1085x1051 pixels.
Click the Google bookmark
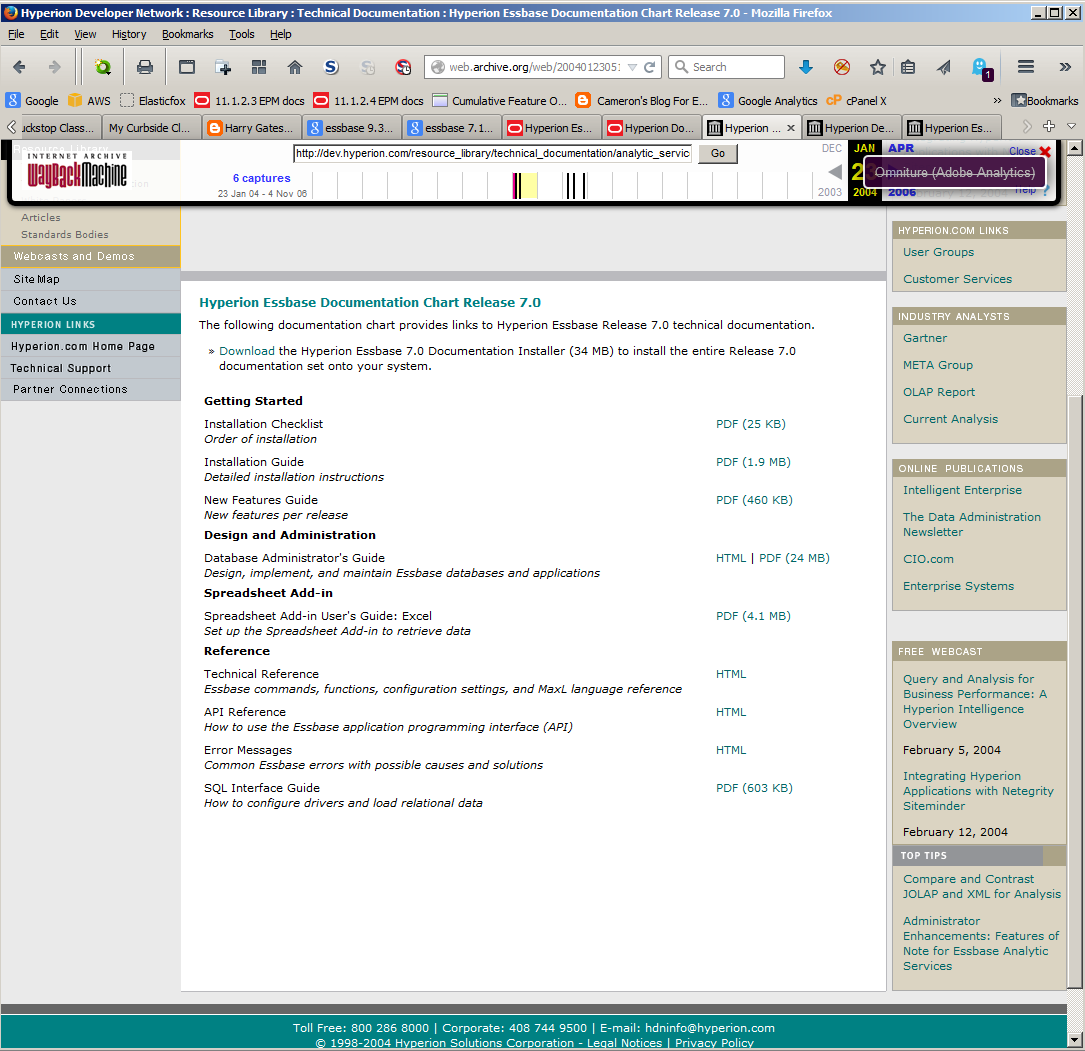33,100
